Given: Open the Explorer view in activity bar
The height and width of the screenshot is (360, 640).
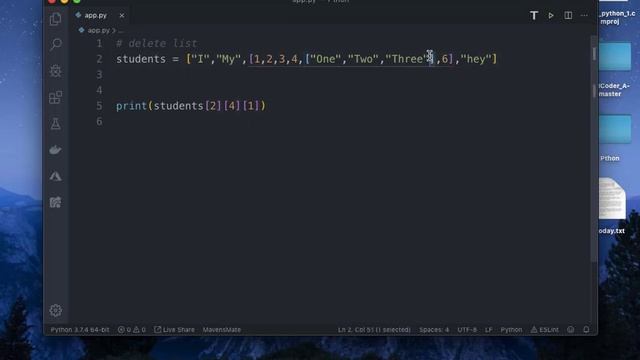Looking at the screenshot, I should click(x=56, y=19).
